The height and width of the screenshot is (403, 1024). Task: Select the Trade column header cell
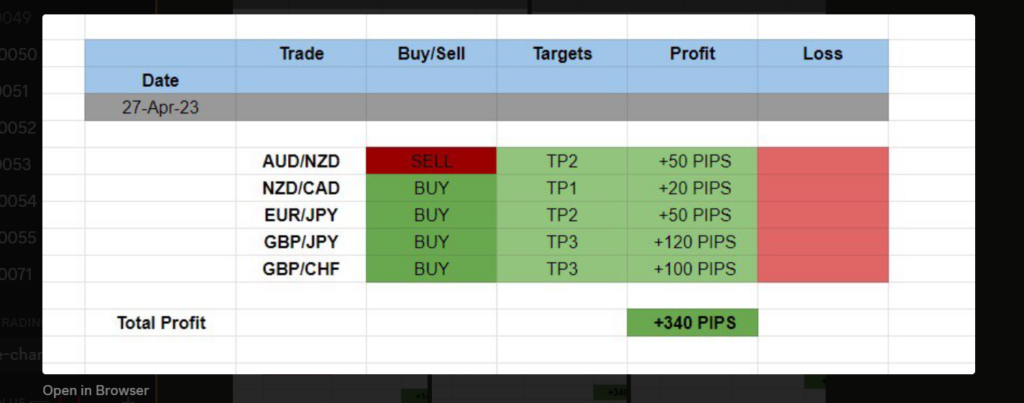pyautogui.click(x=301, y=53)
